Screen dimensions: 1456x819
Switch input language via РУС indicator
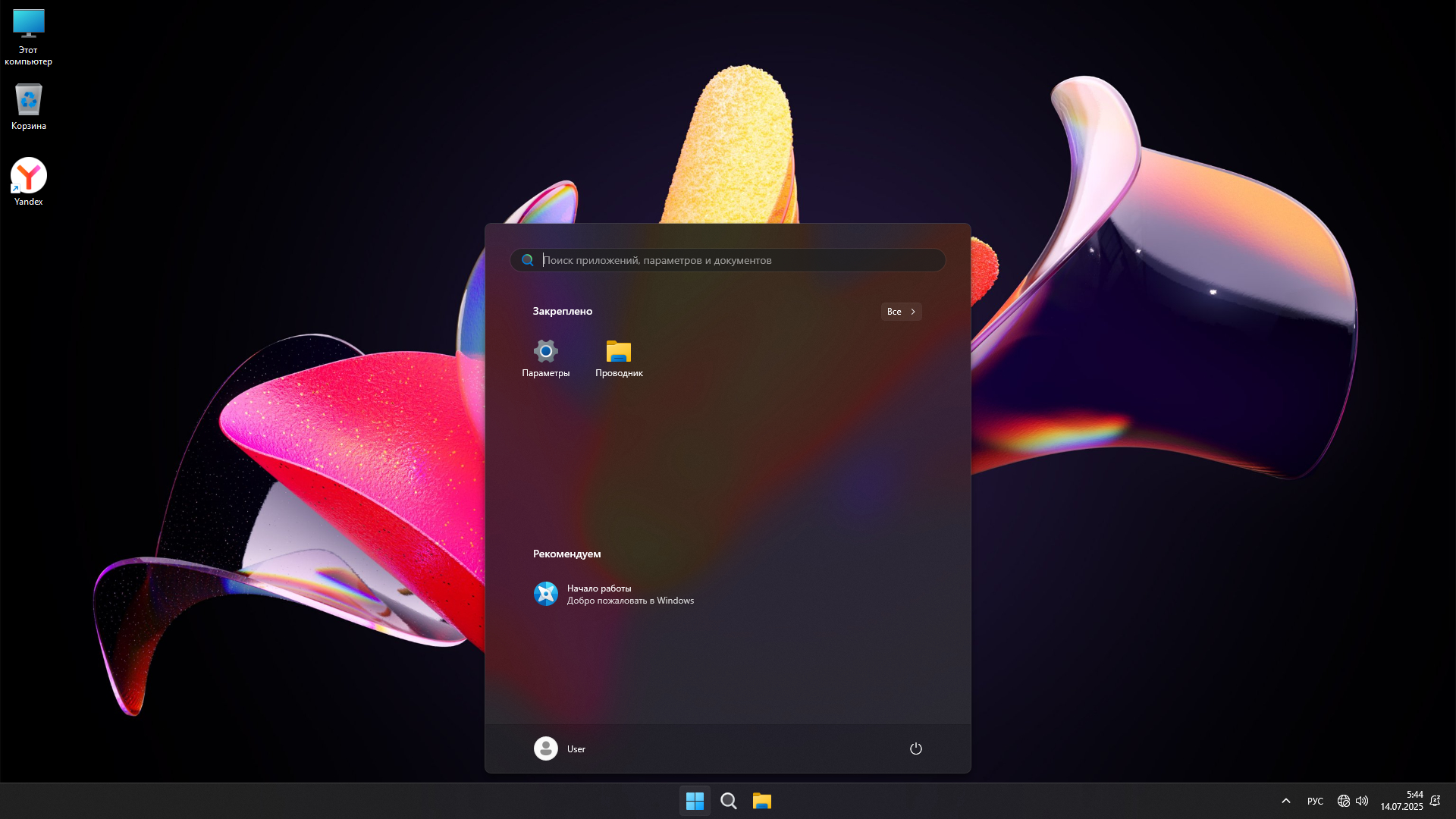(1315, 801)
